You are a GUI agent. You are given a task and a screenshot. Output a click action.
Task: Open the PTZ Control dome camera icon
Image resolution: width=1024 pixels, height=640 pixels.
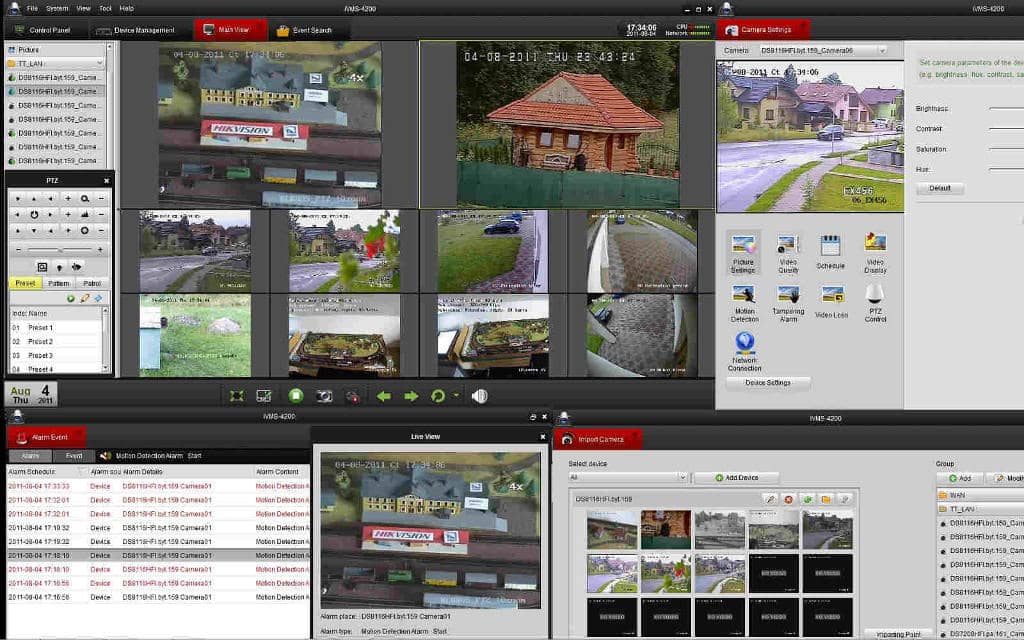click(x=874, y=295)
